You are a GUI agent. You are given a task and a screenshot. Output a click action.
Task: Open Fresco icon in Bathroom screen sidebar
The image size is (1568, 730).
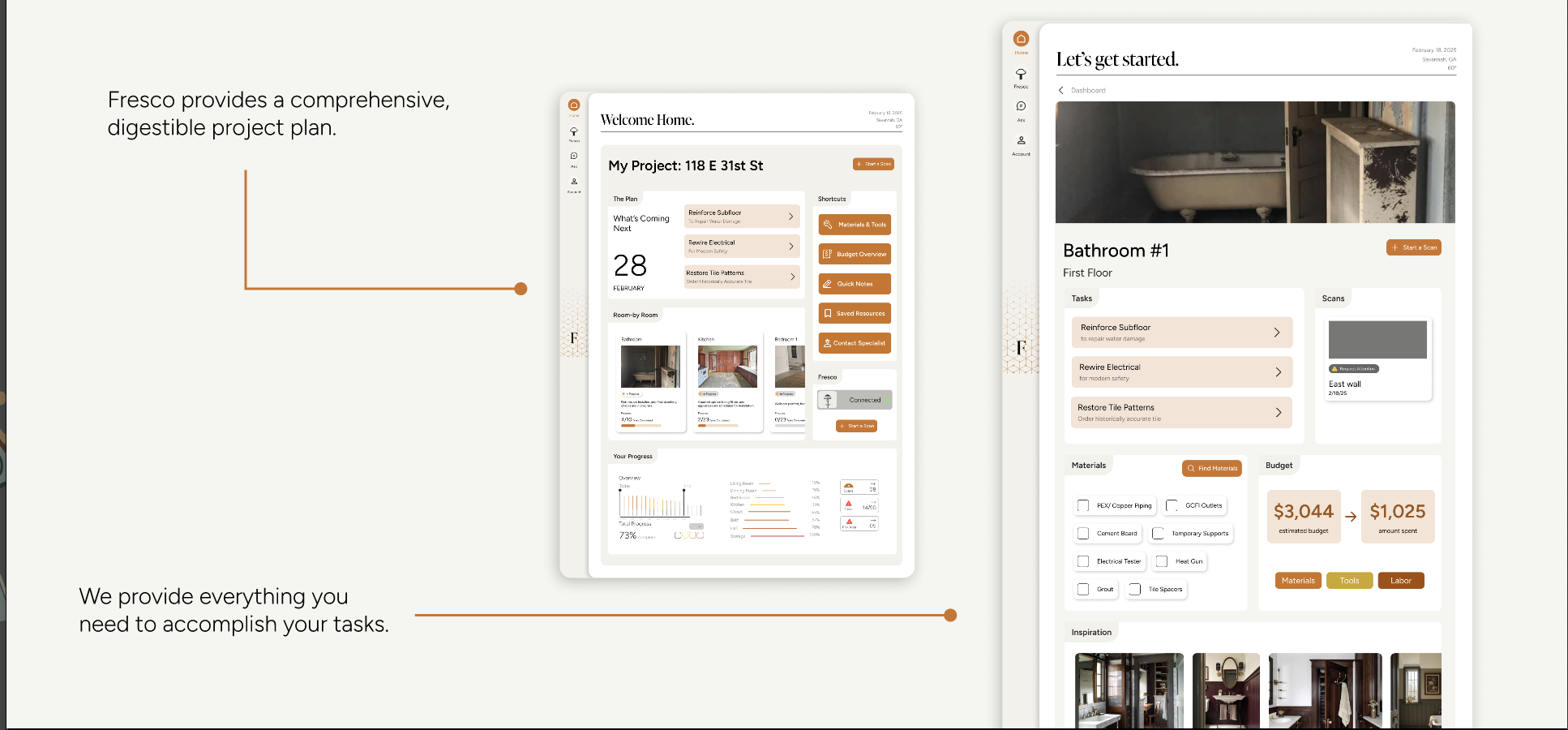click(1021, 74)
